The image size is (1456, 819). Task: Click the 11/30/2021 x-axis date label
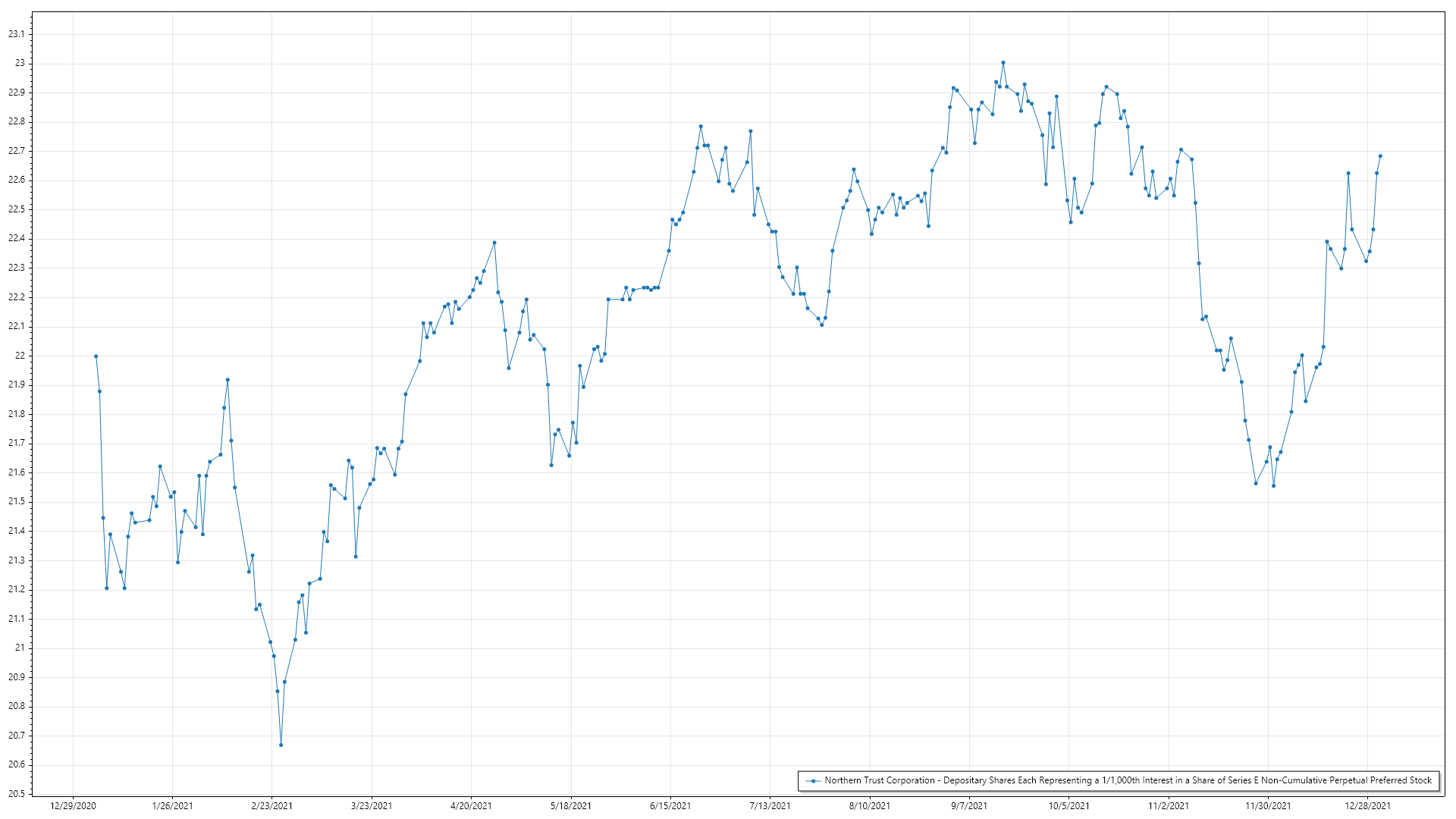(1268, 806)
